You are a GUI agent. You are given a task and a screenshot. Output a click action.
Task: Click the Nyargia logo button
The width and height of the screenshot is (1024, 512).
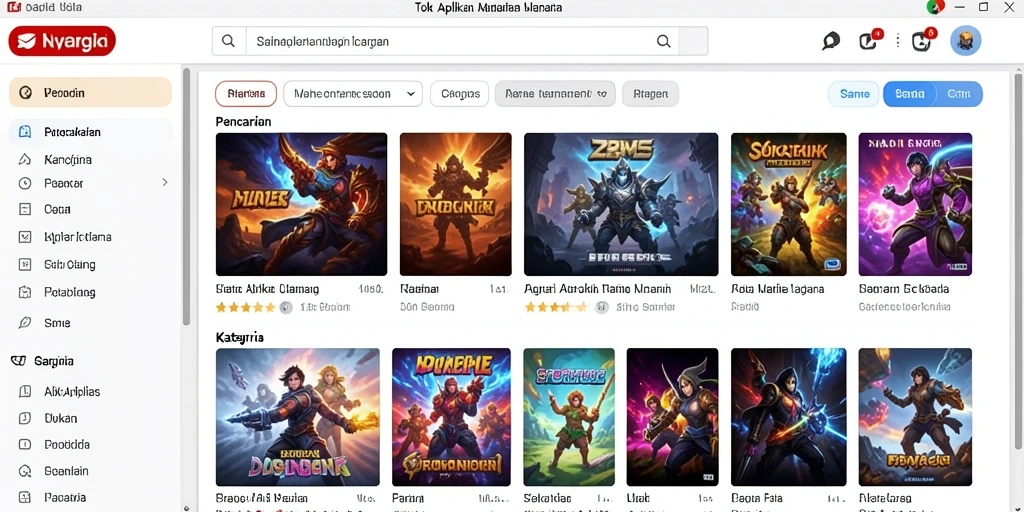(62, 41)
